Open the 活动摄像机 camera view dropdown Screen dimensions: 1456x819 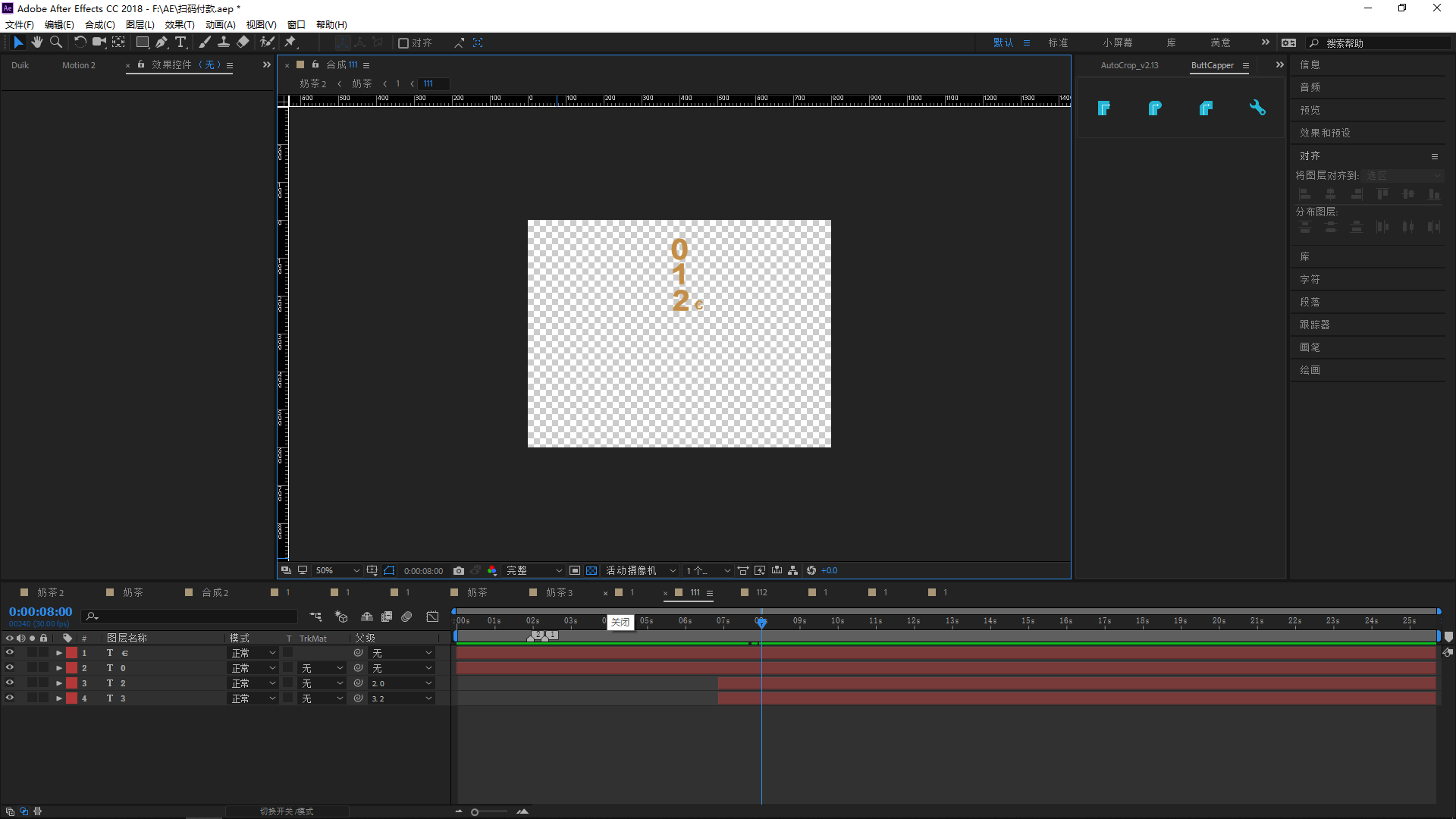coord(641,570)
